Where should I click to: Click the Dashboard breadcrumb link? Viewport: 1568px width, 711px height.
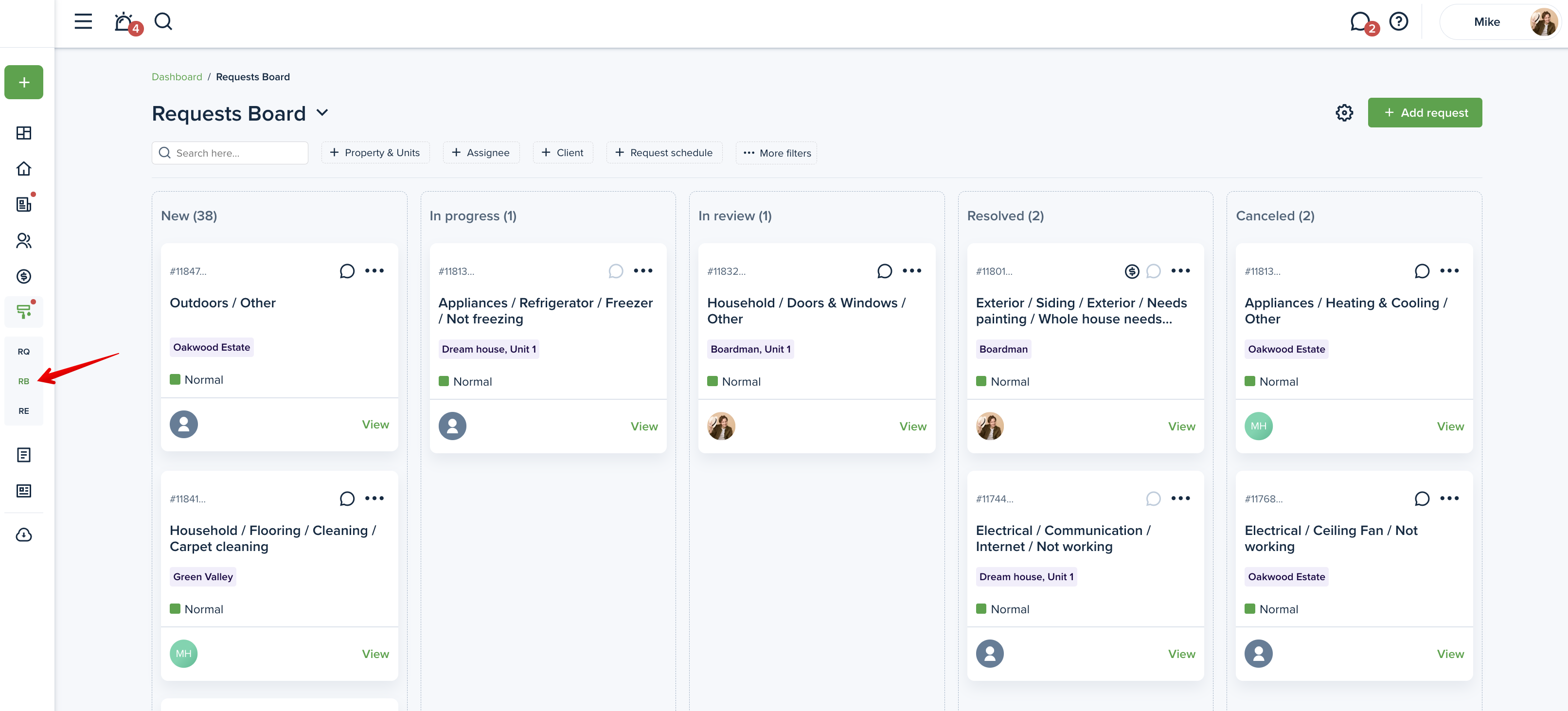[177, 77]
